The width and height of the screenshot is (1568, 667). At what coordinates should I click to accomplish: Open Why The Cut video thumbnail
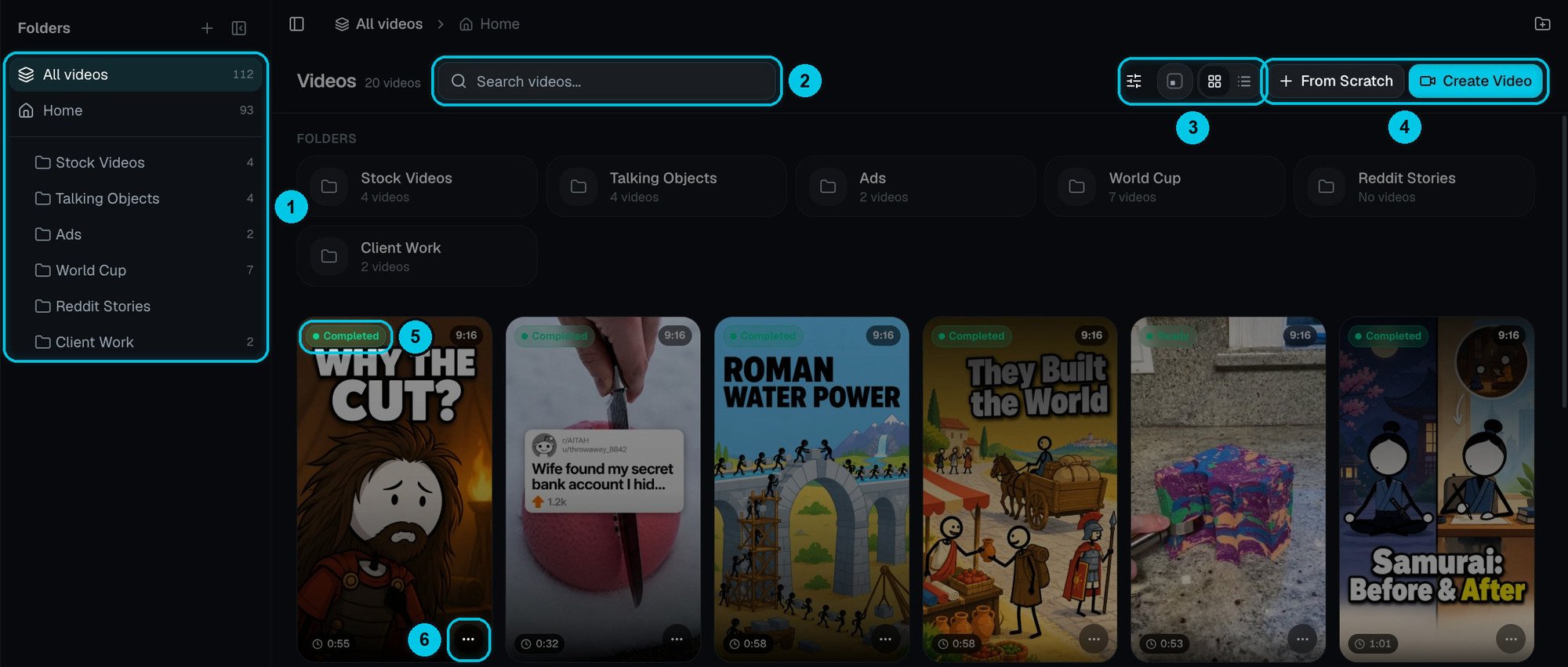click(x=394, y=489)
